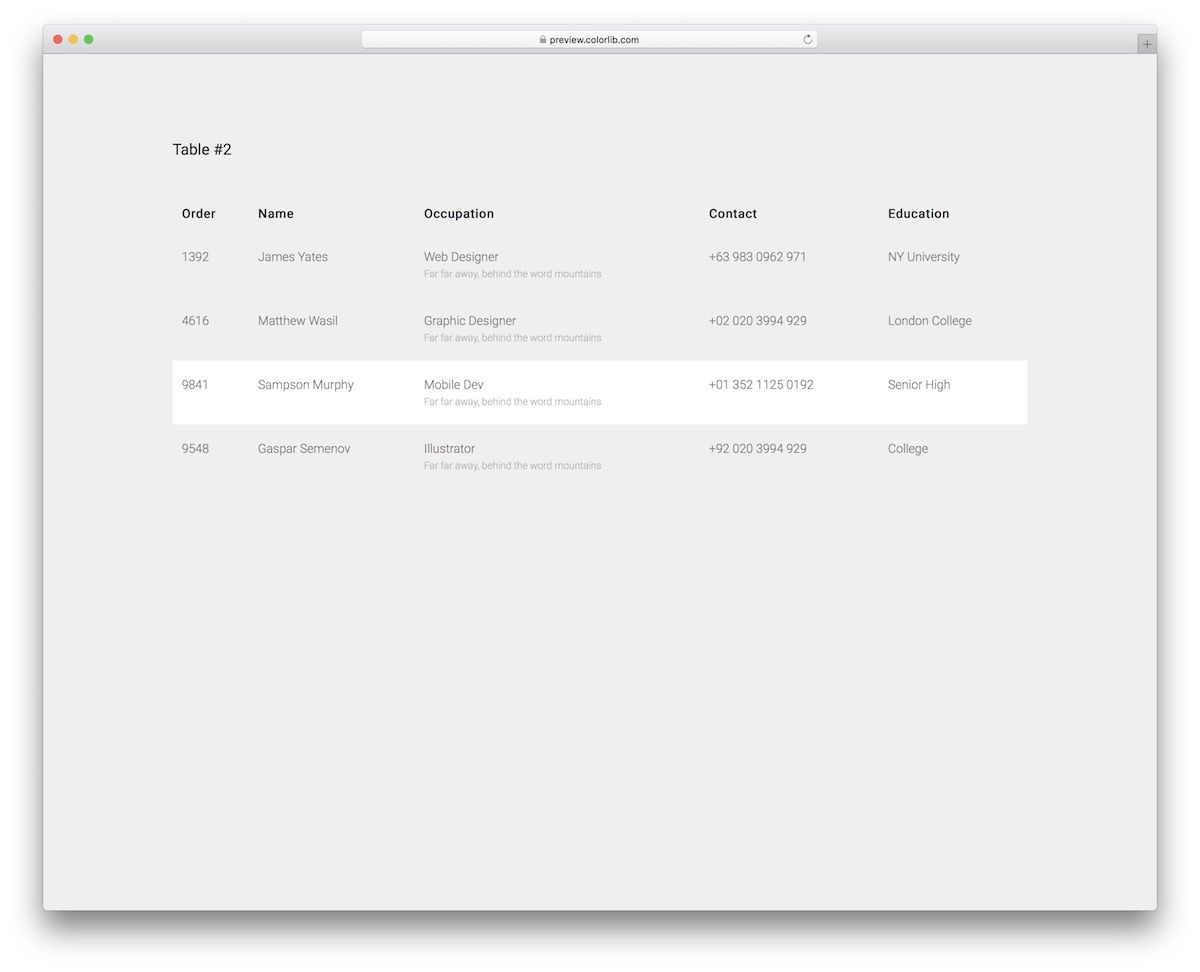
Task: Click the reload page icon in address bar
Action: click(807, 40)
